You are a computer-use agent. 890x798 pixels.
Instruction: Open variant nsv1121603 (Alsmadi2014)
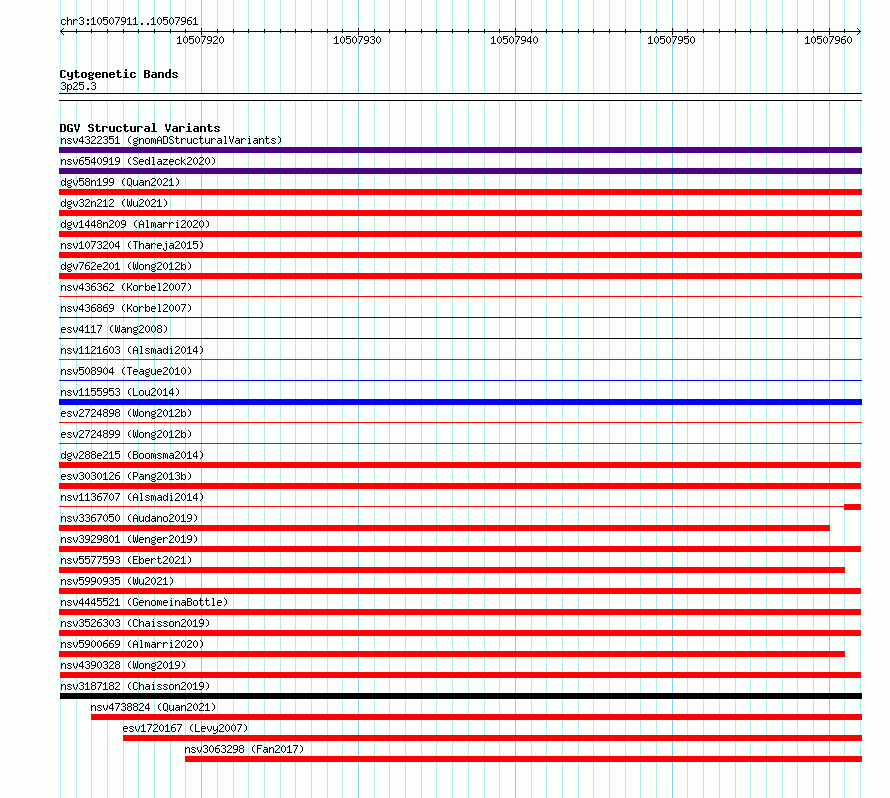point(132,350)
